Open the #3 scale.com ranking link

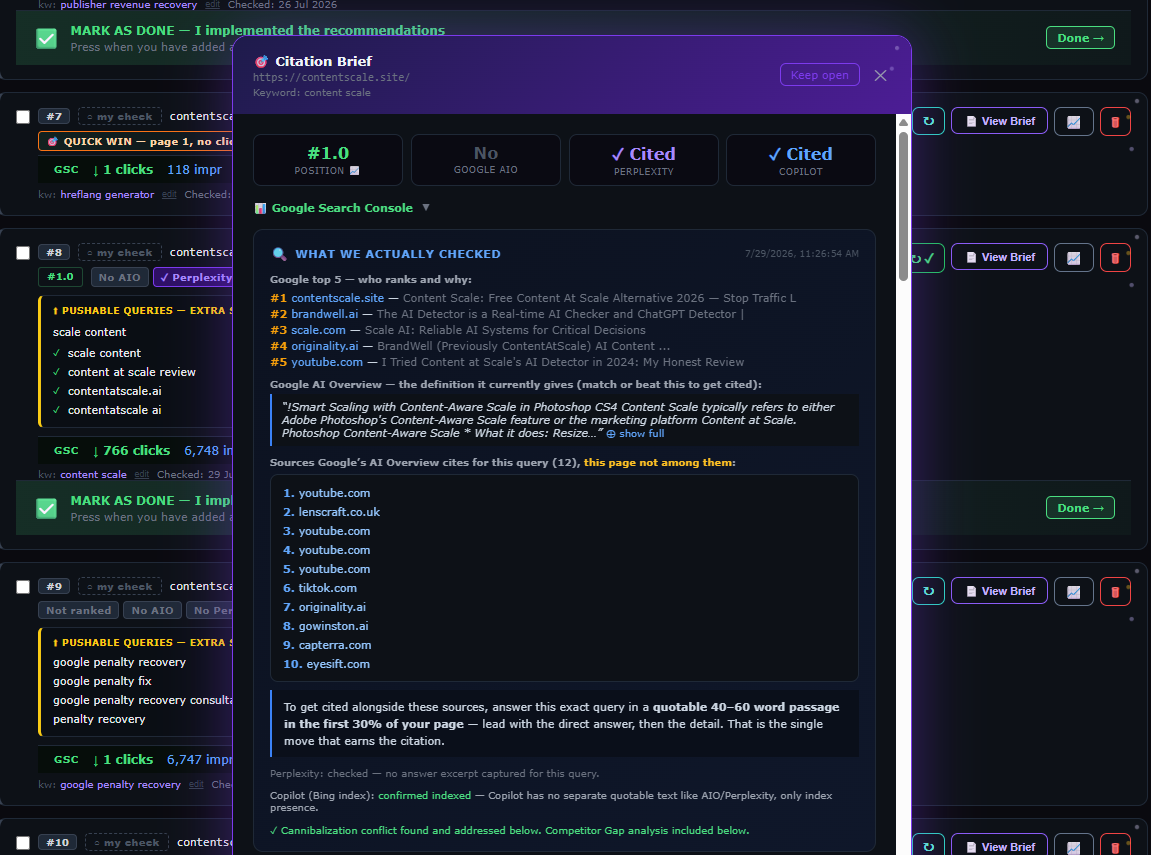pyautogui.click(x=319, y=330)
